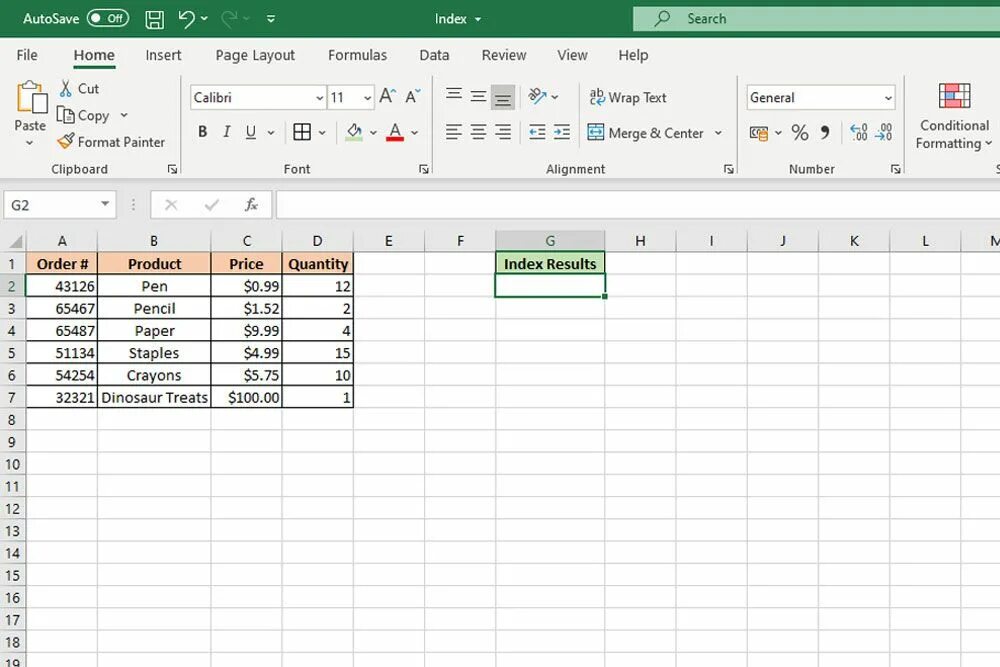The width and height of the screenshot is (1000, 667).
Task: Click the Paste clipboard icon
Action: point(31,97)
